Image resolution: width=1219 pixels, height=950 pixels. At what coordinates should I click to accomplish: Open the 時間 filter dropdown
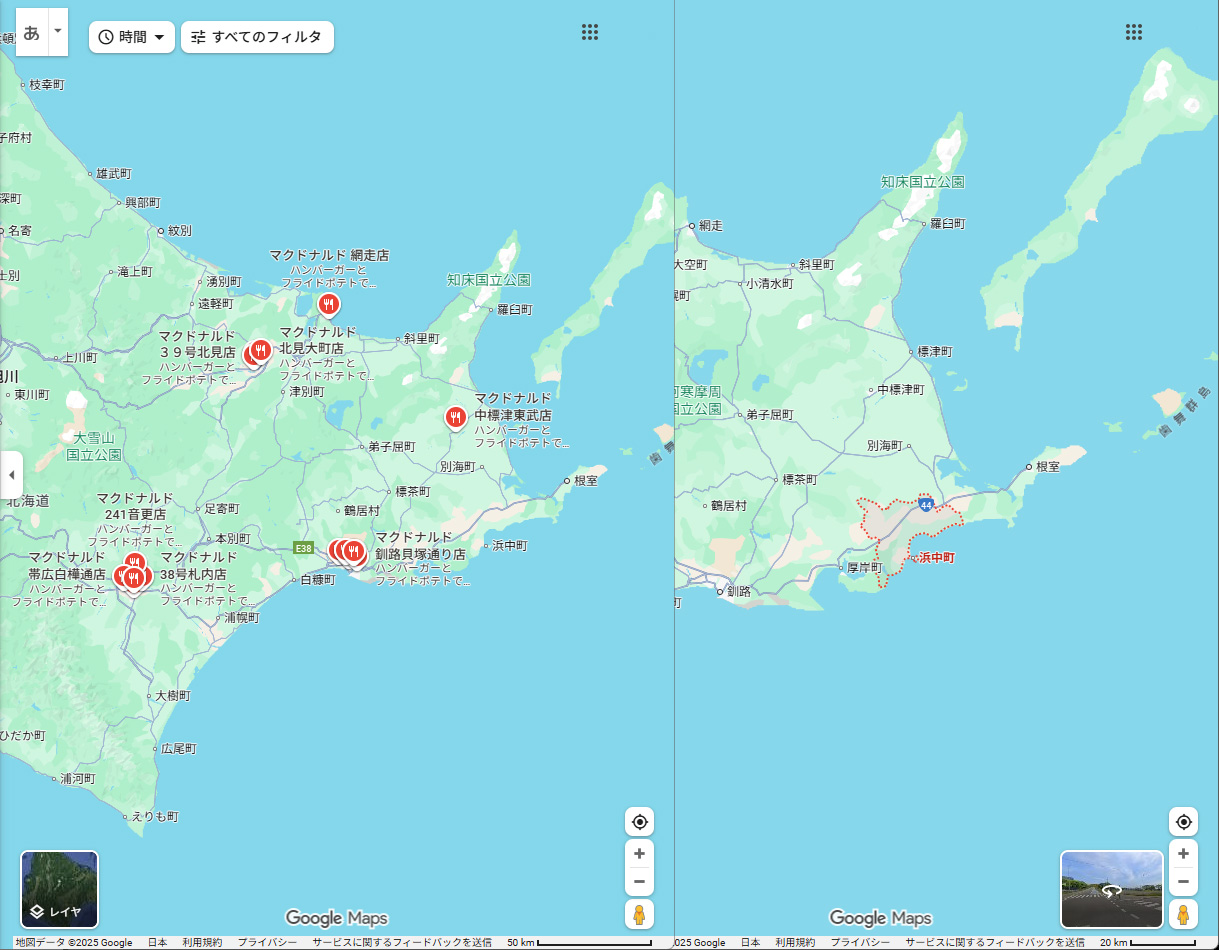pos(132,37)
